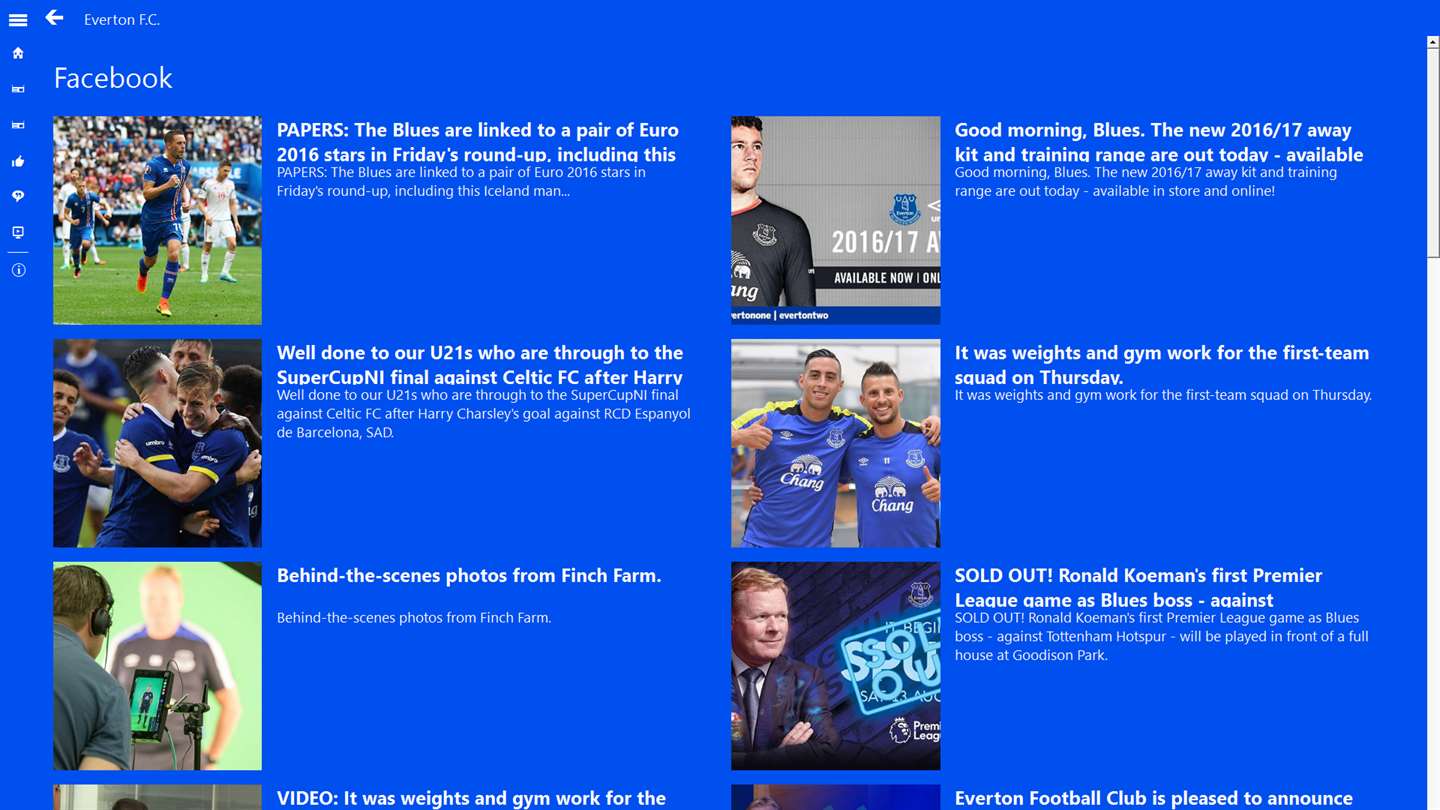This screenshot has height=810, width=1440.
Task: Open Behind-the-scenes photos from Finch Farm
Action: pyautogui.click(x=469, y=576)
